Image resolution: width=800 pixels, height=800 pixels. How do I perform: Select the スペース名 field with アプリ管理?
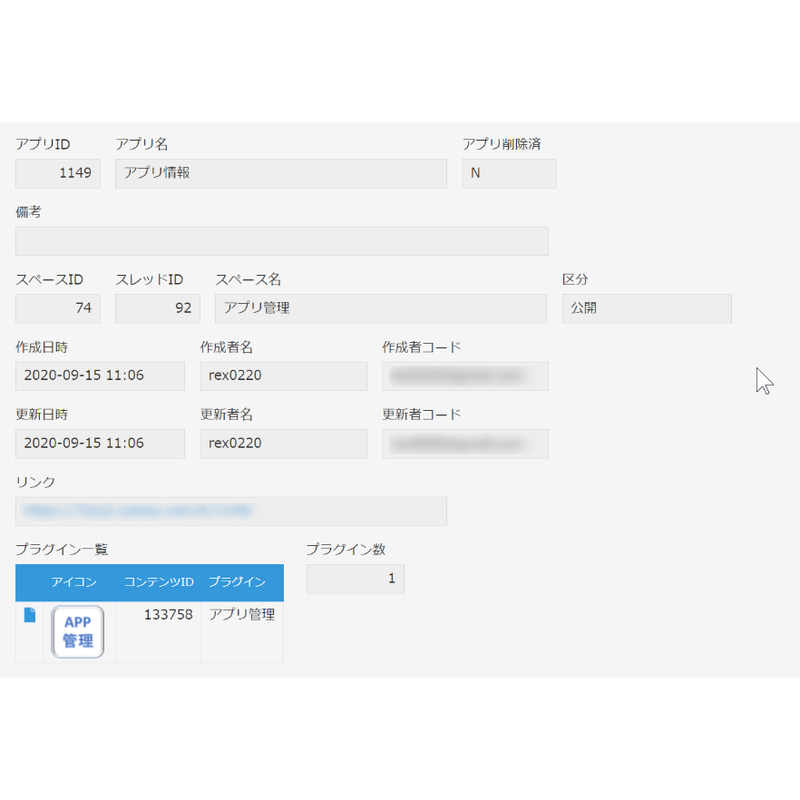point(380,309)
